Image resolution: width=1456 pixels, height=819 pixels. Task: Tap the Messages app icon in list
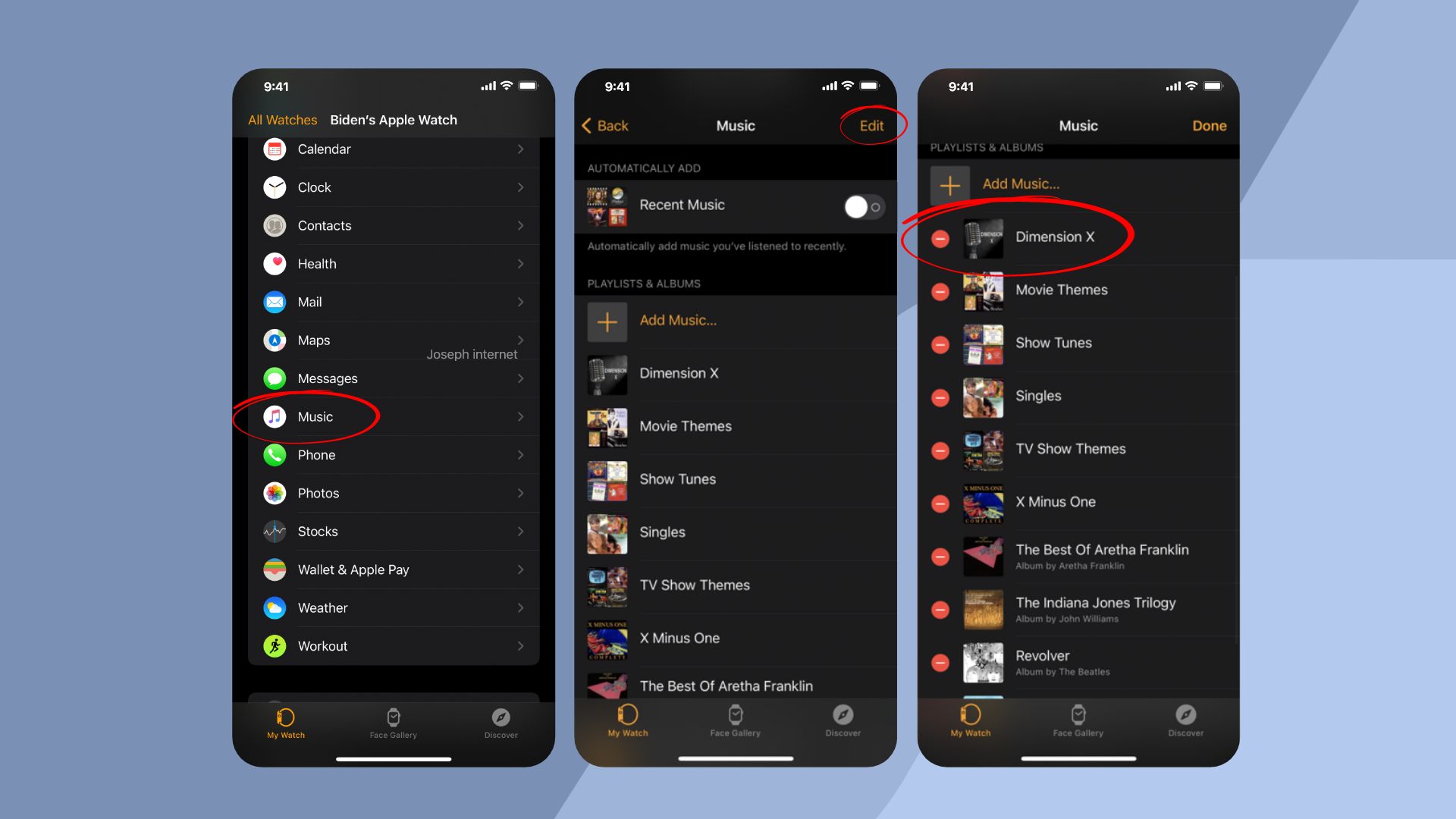point(276,378)
